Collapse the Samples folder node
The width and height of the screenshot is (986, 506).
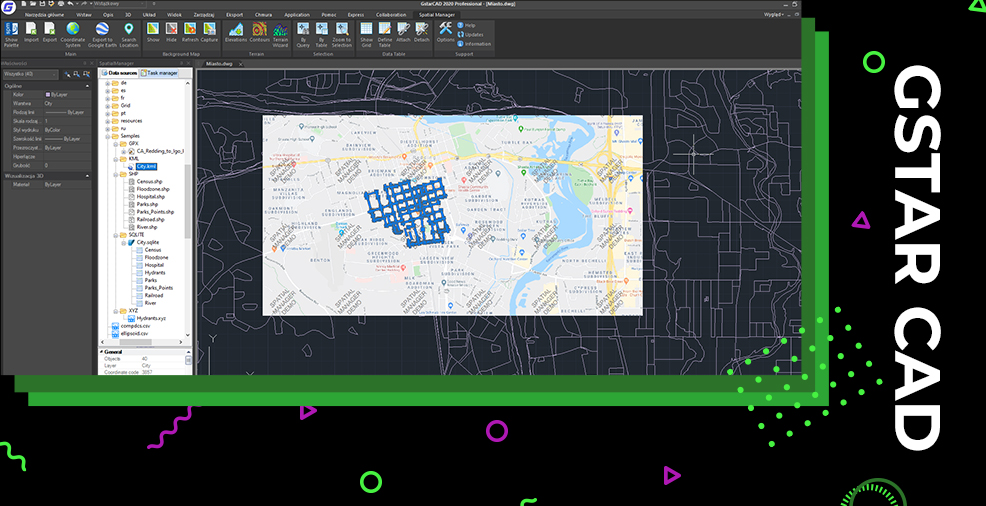[108, 136]
